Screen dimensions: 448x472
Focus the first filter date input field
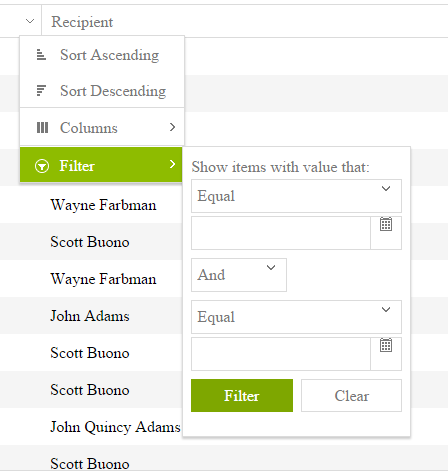281,233
